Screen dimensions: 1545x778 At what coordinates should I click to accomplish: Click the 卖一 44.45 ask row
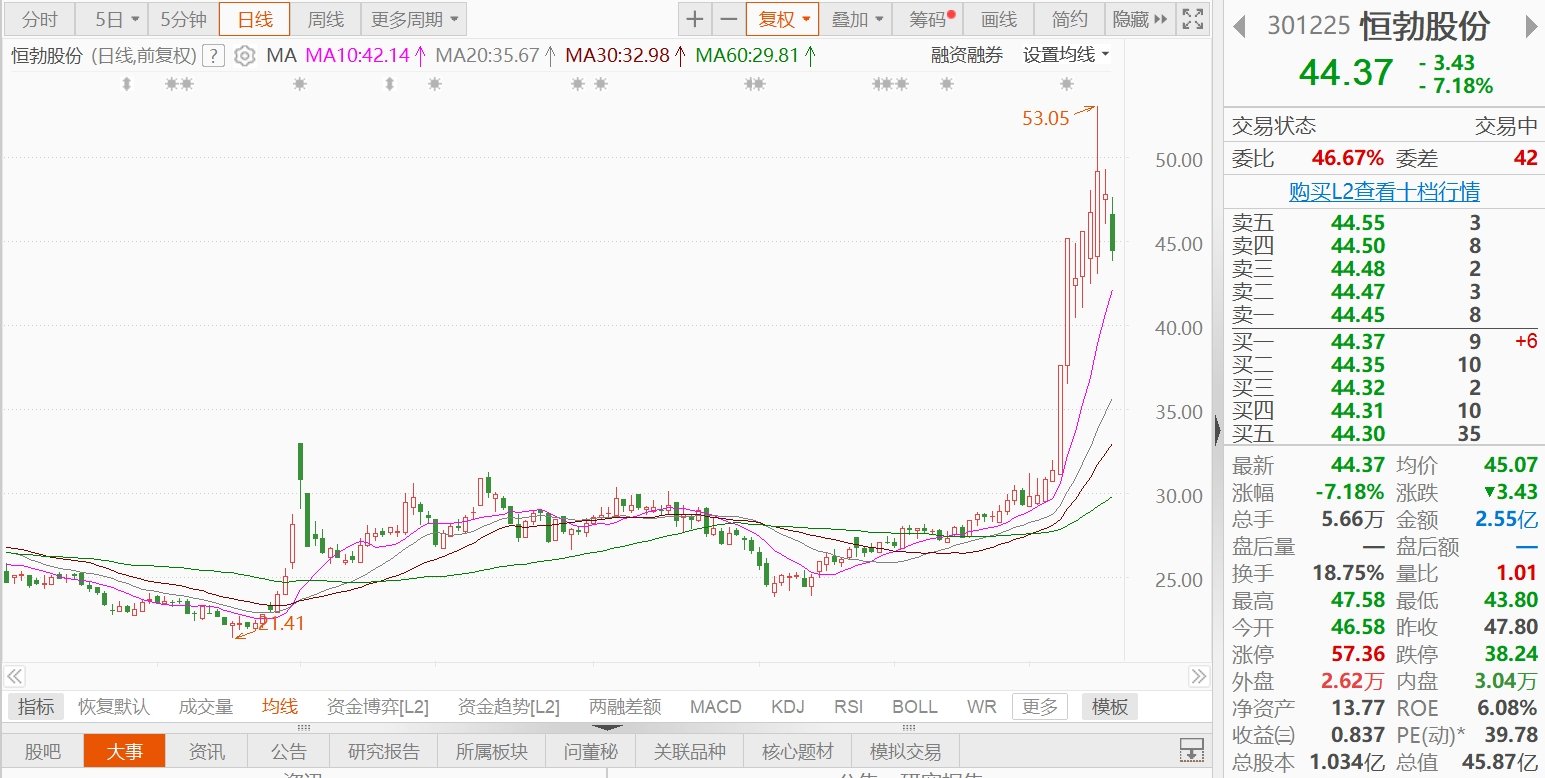tap(1384, 315)
